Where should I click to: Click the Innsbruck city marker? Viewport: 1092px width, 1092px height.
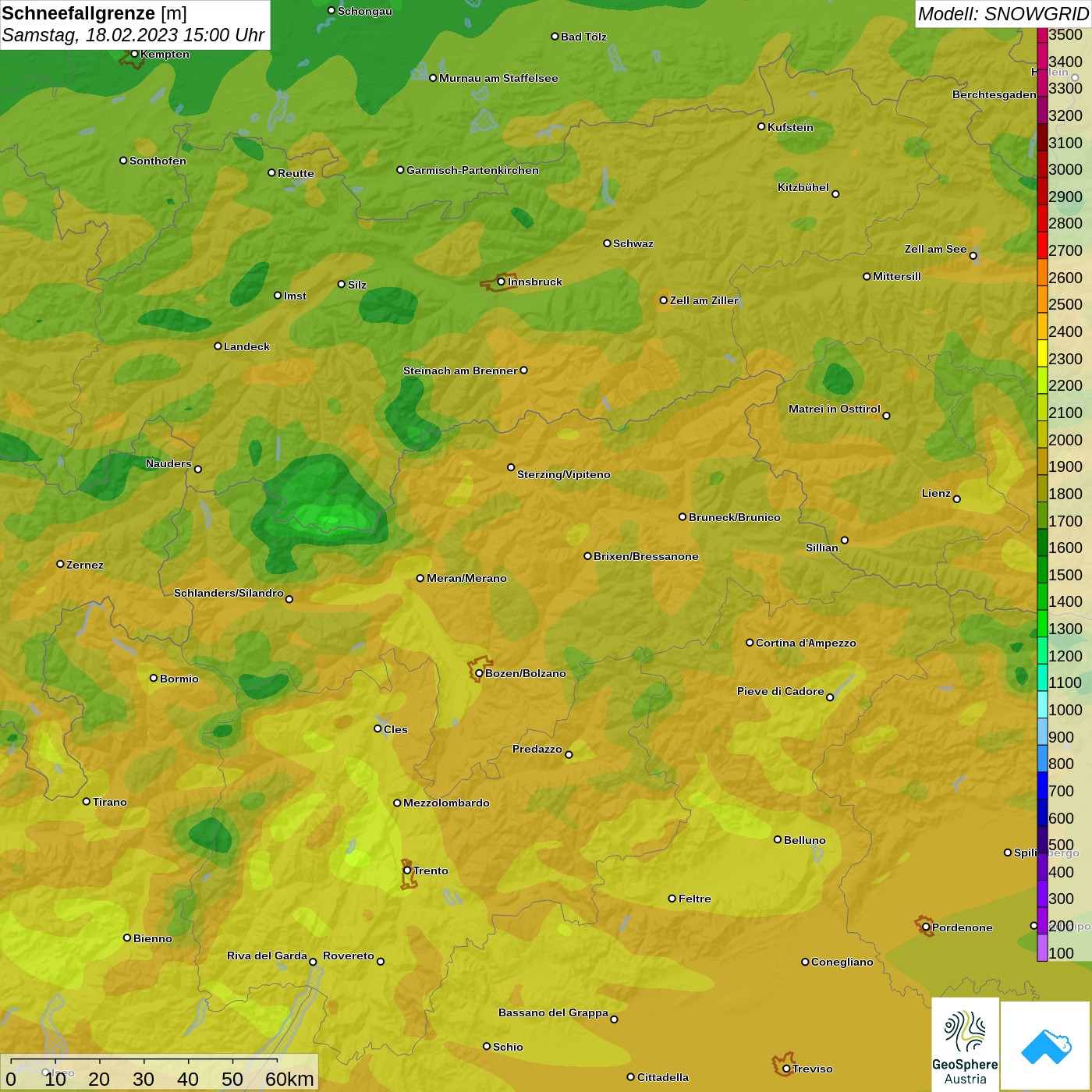(501, 282)
